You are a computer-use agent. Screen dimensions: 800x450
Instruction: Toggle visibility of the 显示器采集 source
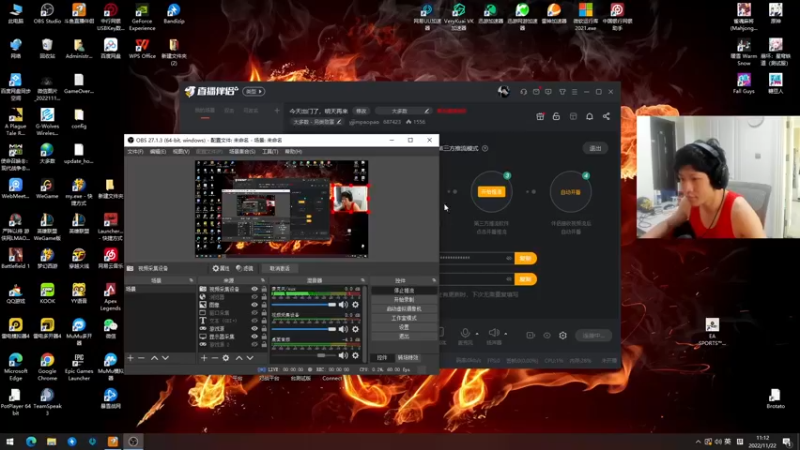(x=254, y=337)
